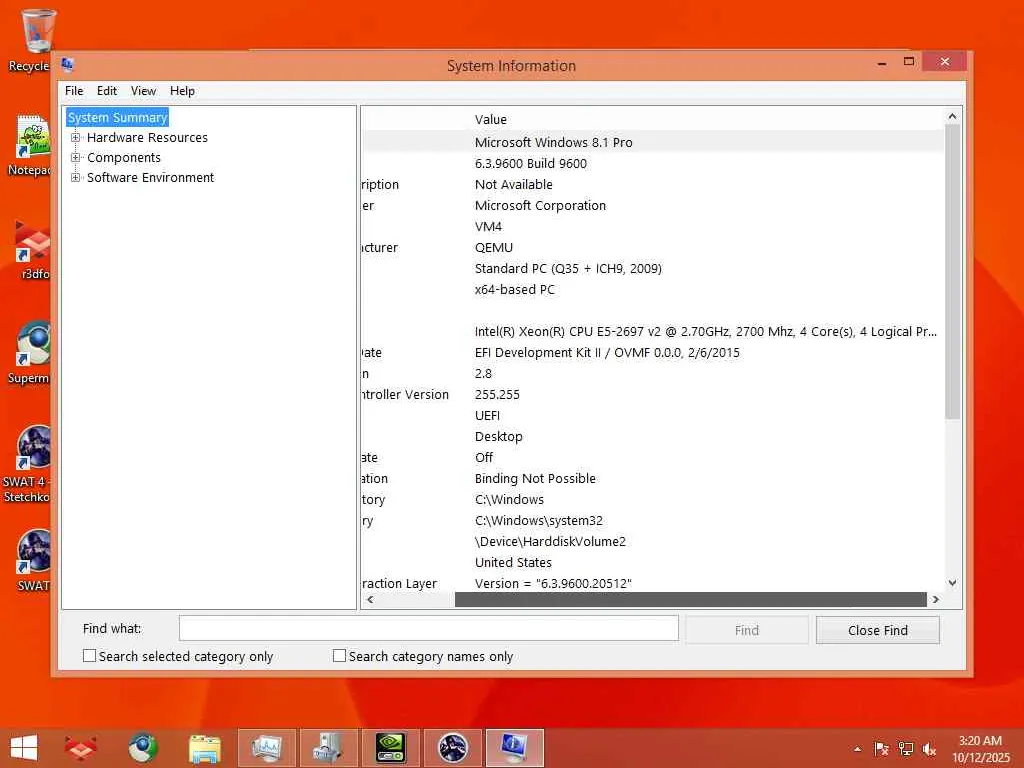Click the muted volume tray icon
This screenshot has height=768, width=1024.
pyautogui.click(x=929, y=749)
